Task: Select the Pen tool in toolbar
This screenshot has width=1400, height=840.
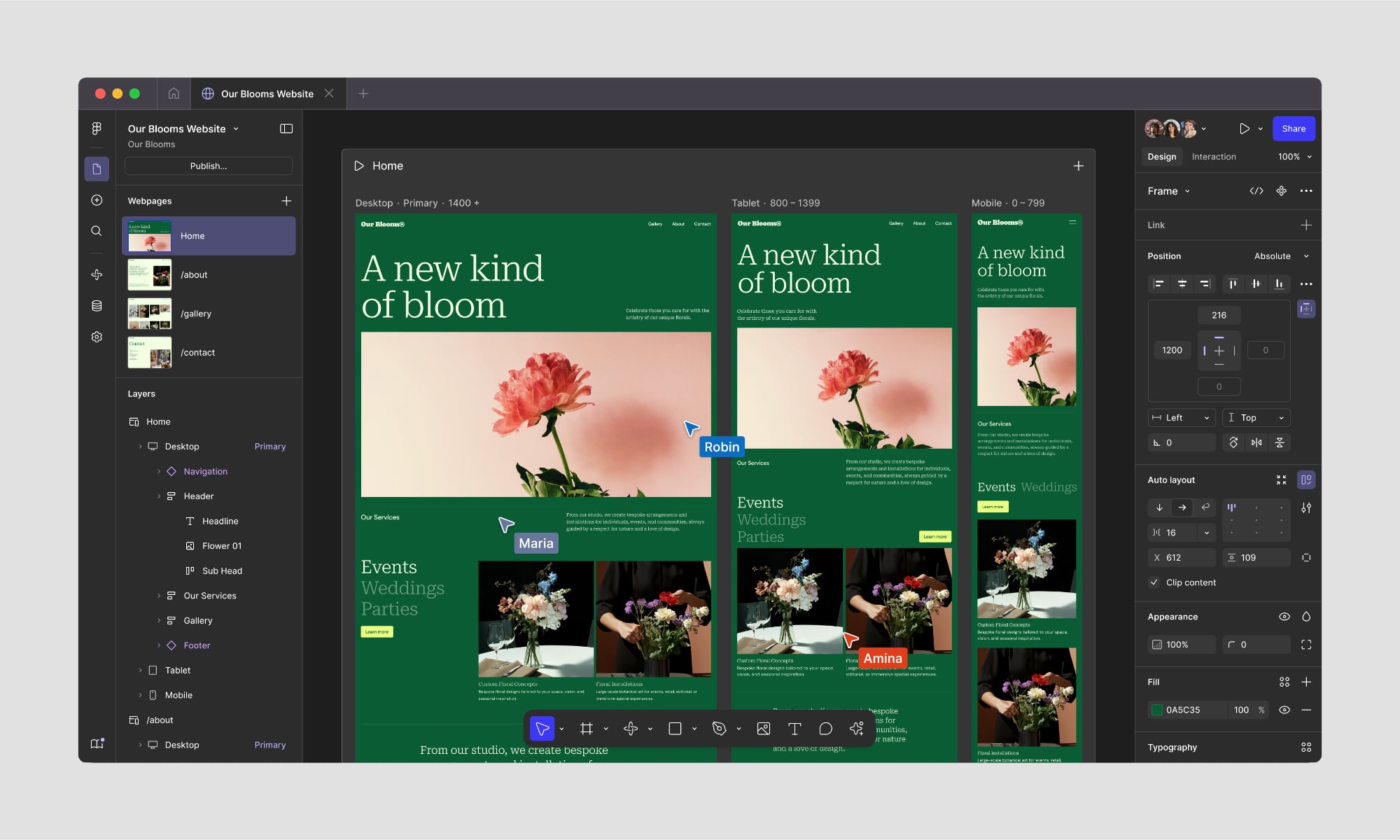Action: [x=719, y=729]
